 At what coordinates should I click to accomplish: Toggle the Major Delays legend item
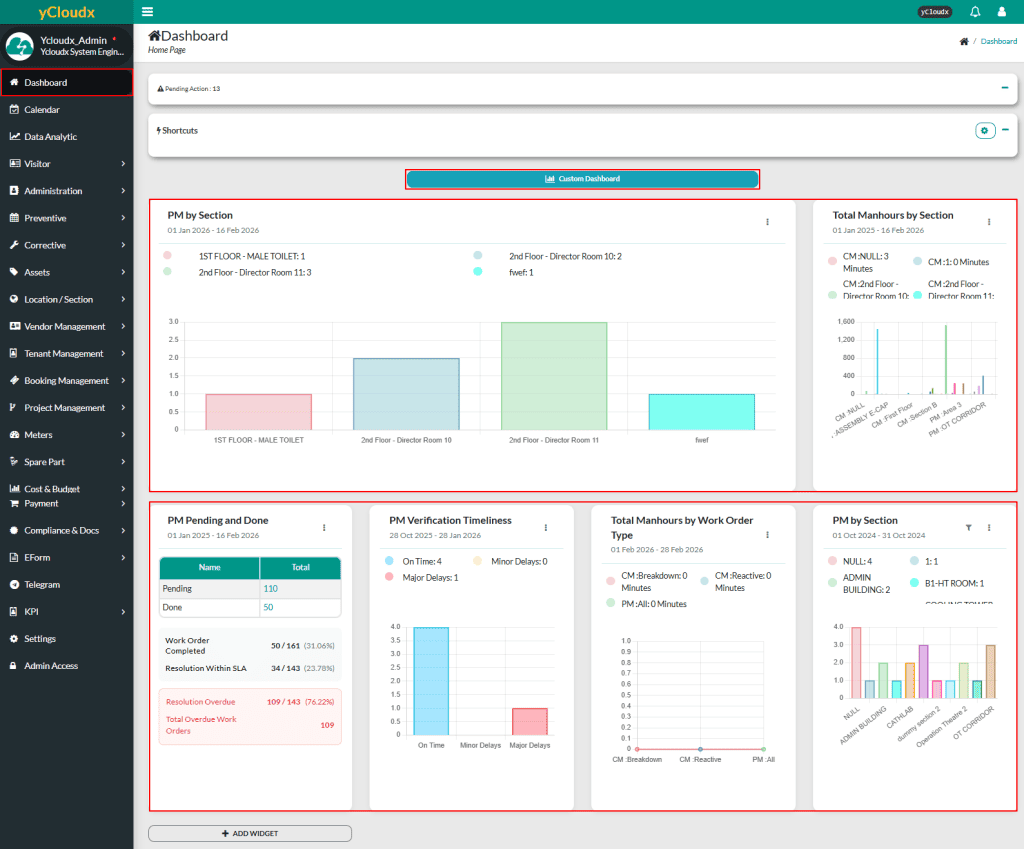(x=426, y=577)
